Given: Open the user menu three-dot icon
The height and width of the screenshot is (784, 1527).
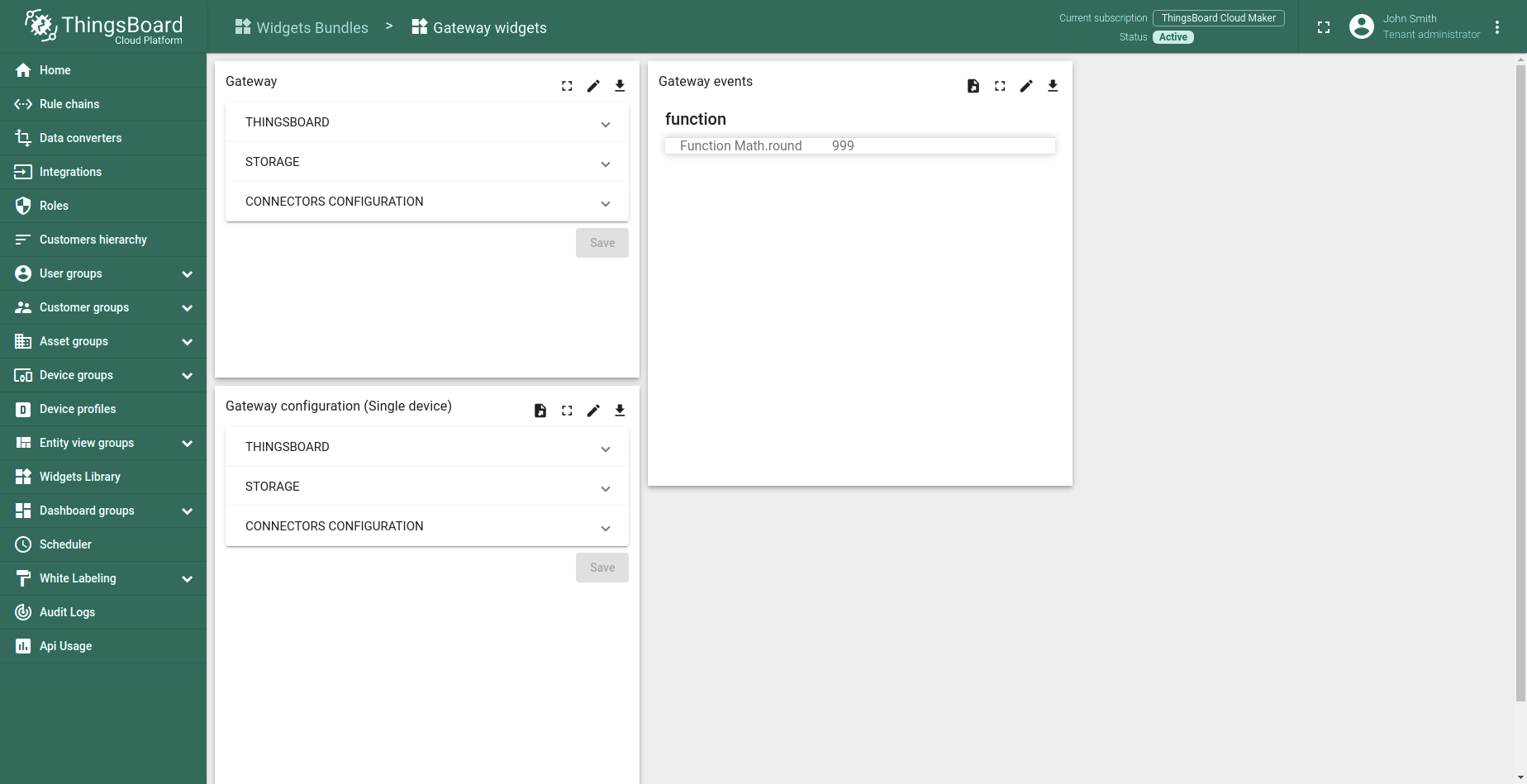Looking at the screenshot, I should [x=1497, y=27].
